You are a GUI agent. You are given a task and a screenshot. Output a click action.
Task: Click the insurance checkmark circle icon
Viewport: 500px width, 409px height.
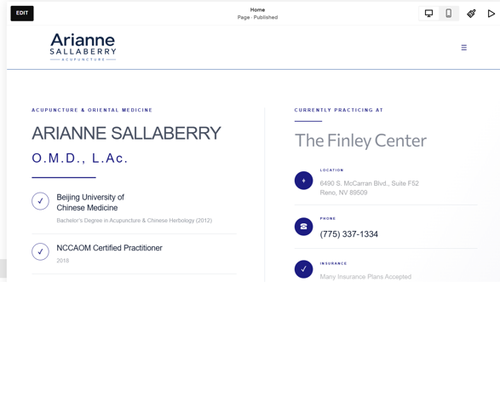tap(304, 269)
